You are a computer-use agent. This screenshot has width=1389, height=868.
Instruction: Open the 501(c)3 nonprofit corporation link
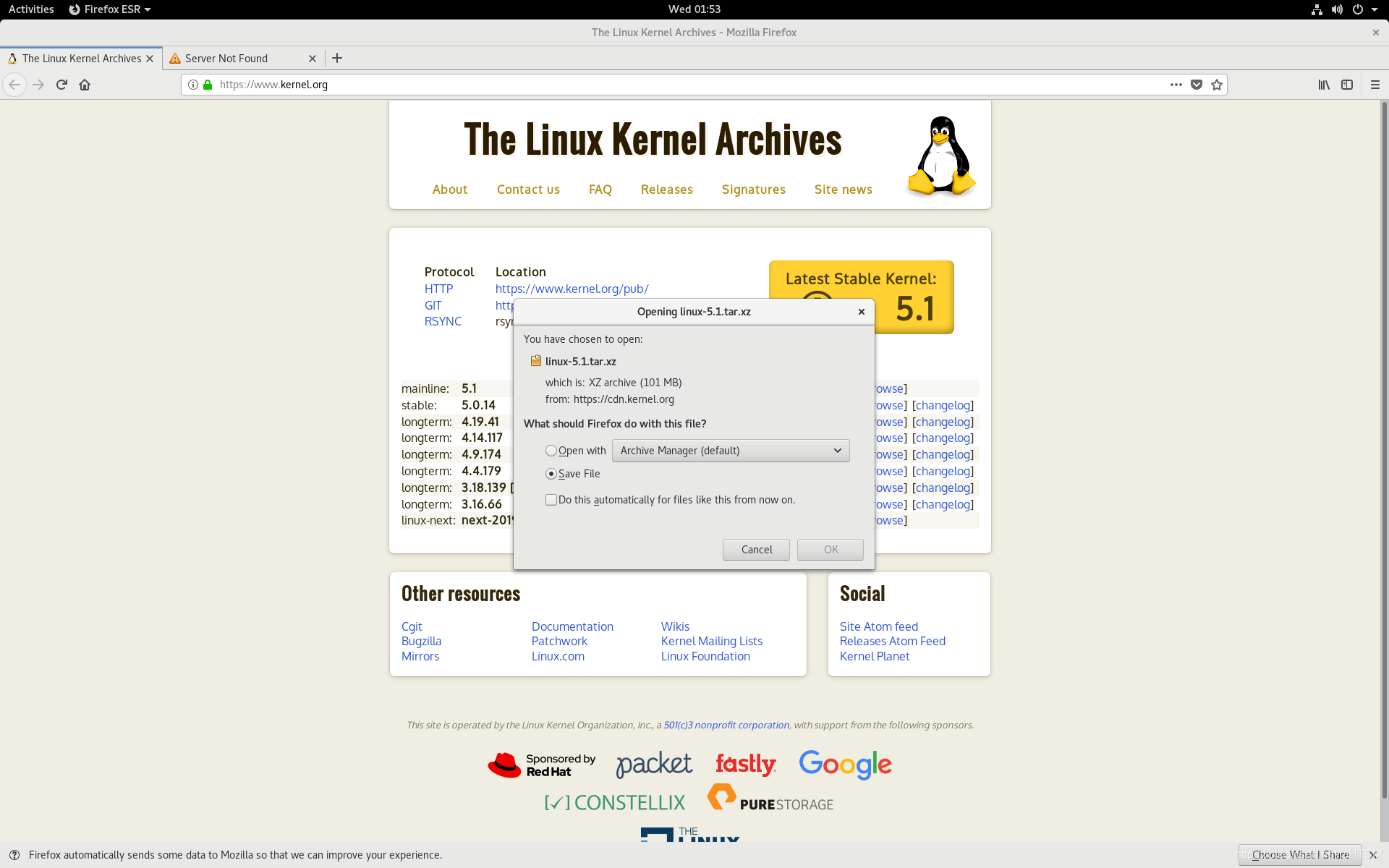tap(726, 725)
